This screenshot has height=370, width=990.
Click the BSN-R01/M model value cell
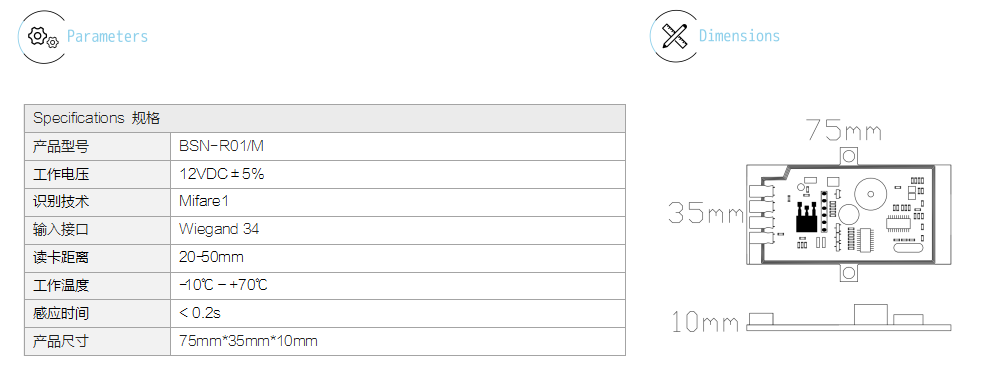[x=398, y=146]
